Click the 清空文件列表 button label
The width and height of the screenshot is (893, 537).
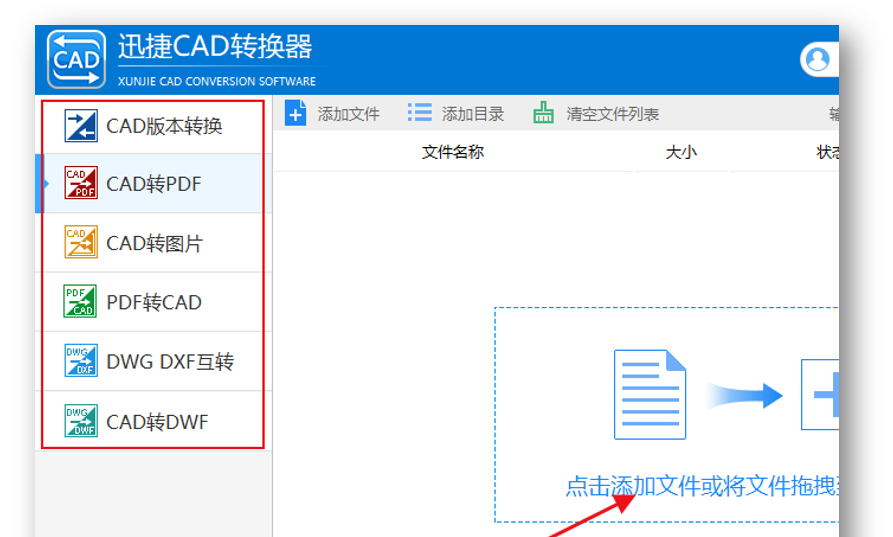pos(612,114)
